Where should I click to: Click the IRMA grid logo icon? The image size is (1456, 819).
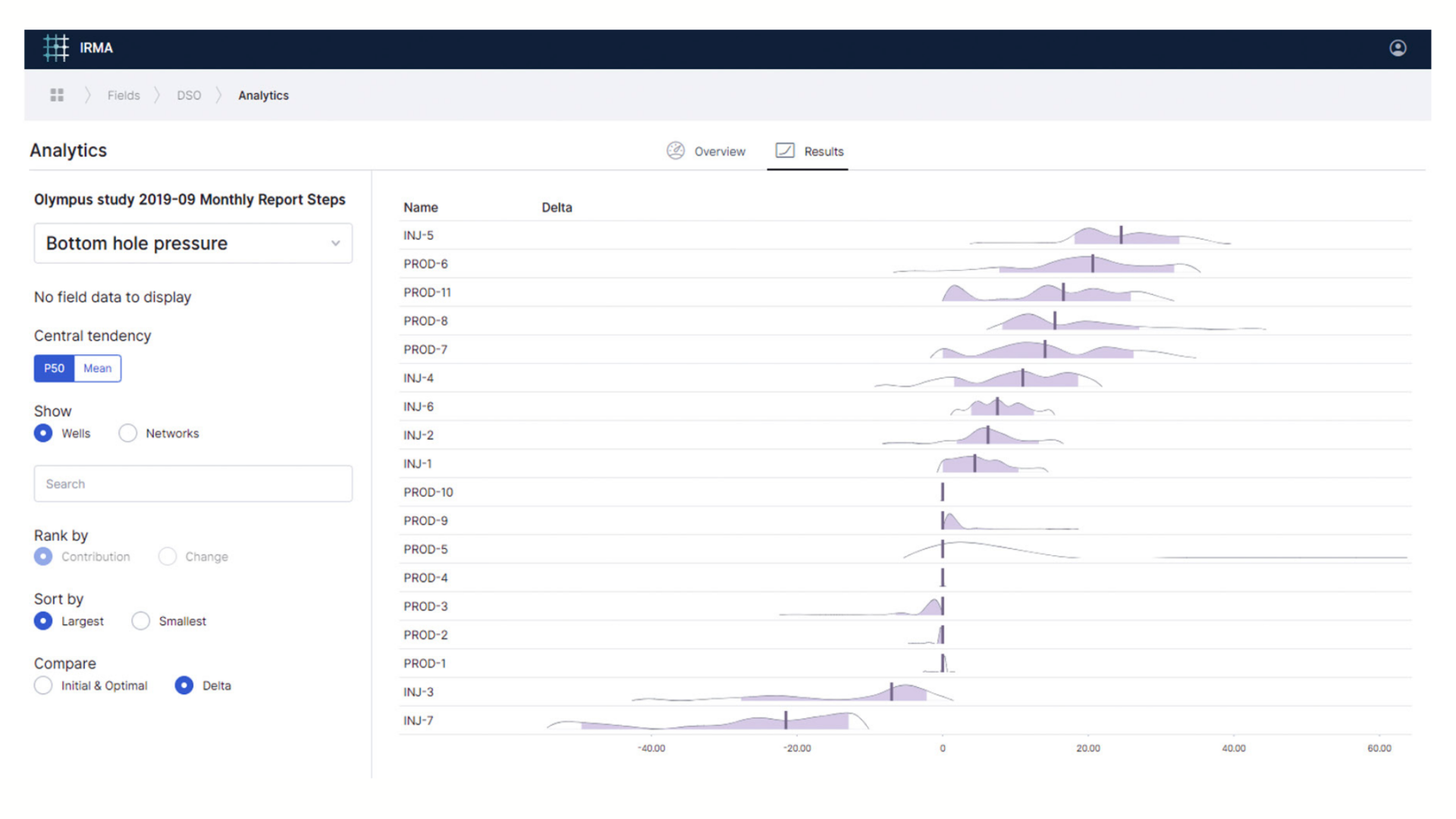pyautogui.click(x=56, y=48)
